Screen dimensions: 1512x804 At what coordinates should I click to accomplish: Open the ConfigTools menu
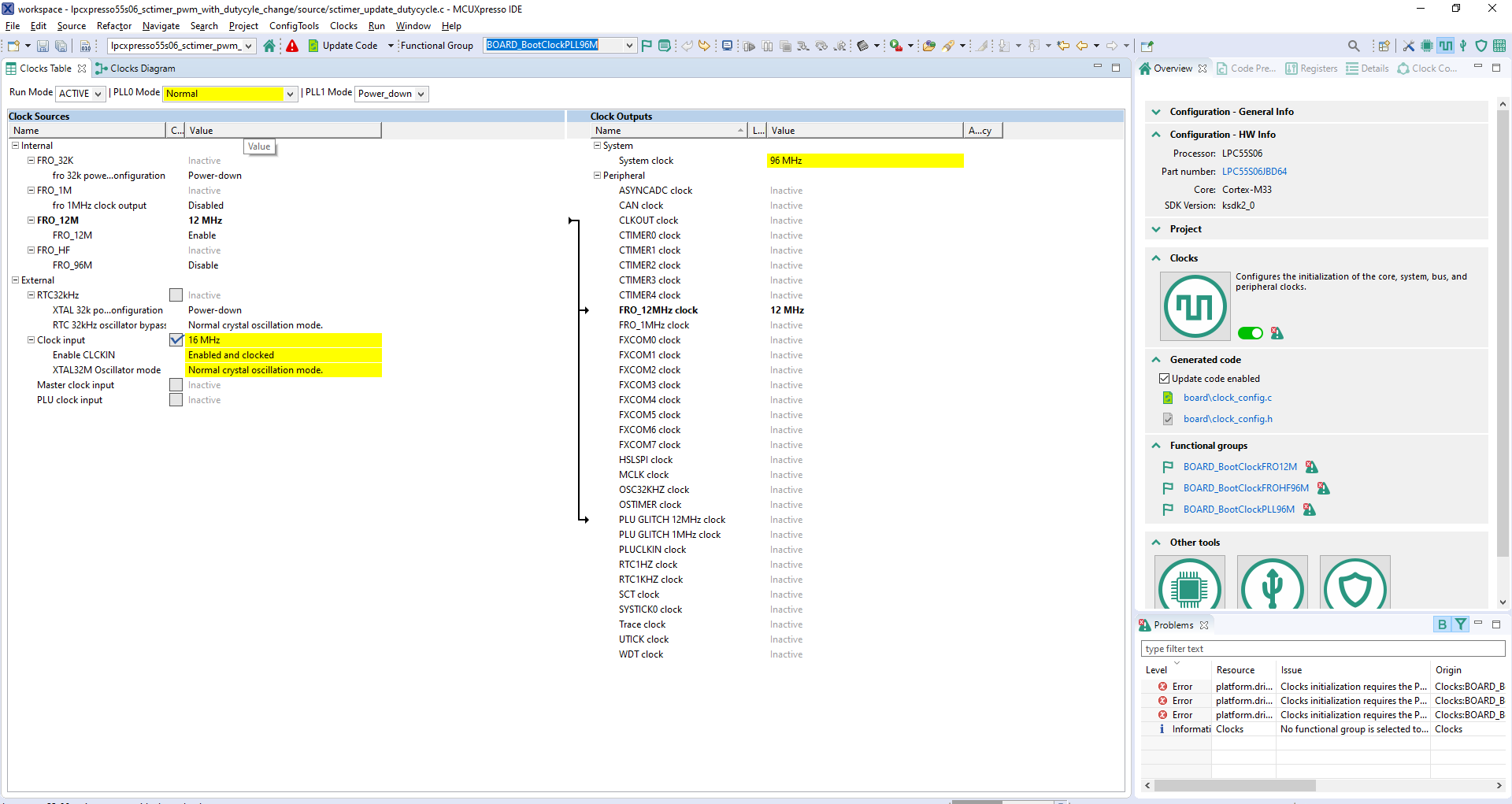coord(294,26)
